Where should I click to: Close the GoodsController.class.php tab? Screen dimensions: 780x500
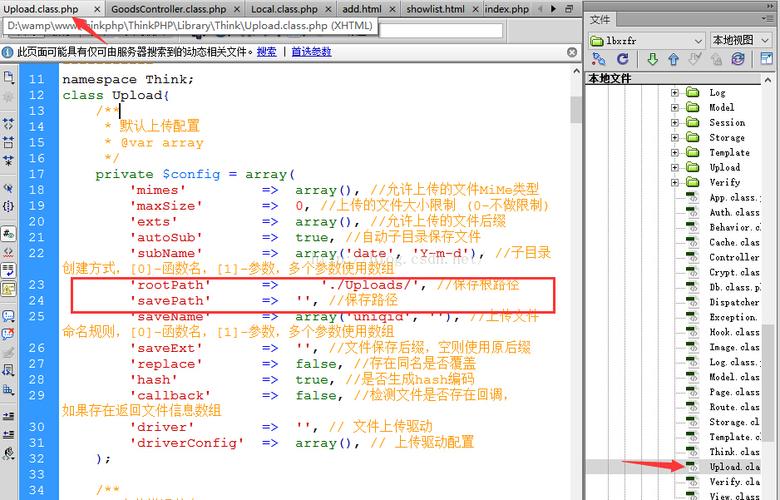pyautogui.click(x=236, y=9)
